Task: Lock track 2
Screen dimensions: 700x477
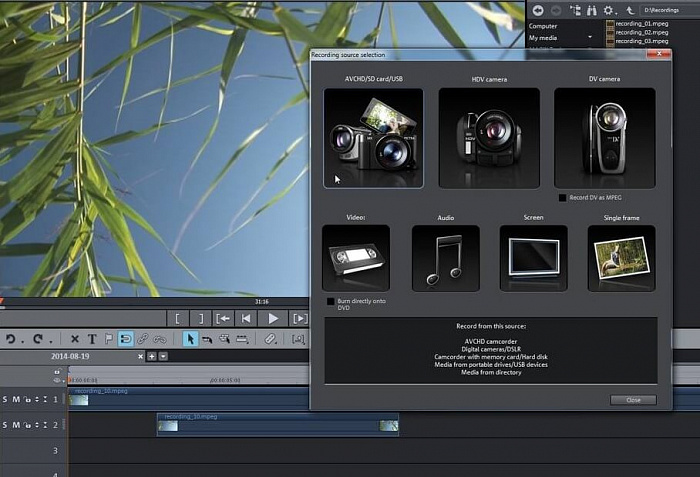Action: pyautogui.click(x=27, y=426)
